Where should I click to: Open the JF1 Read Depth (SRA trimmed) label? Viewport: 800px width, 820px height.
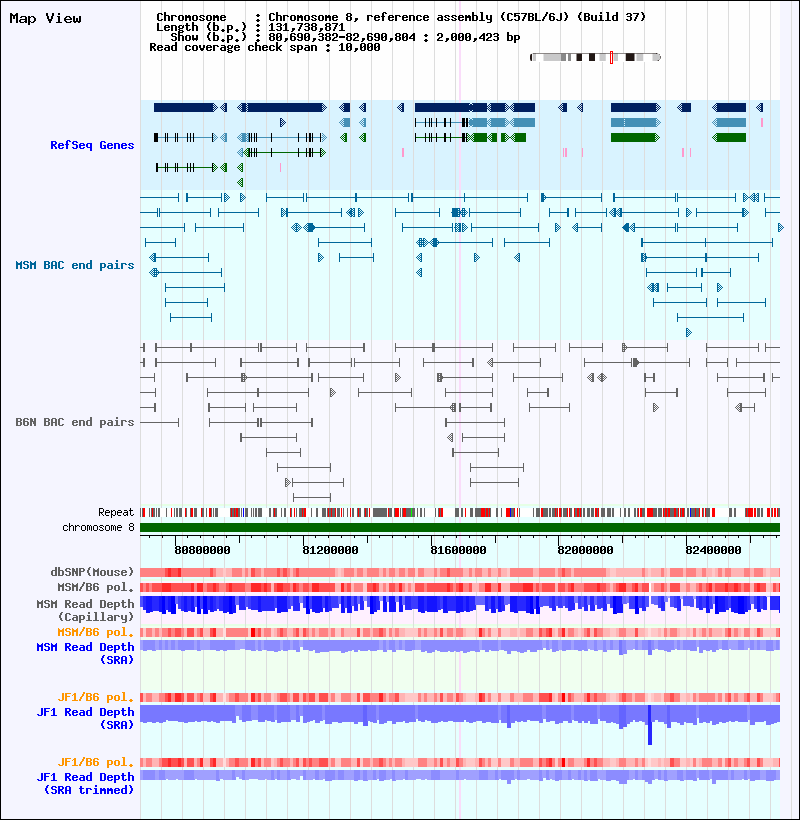click(85, 783)
